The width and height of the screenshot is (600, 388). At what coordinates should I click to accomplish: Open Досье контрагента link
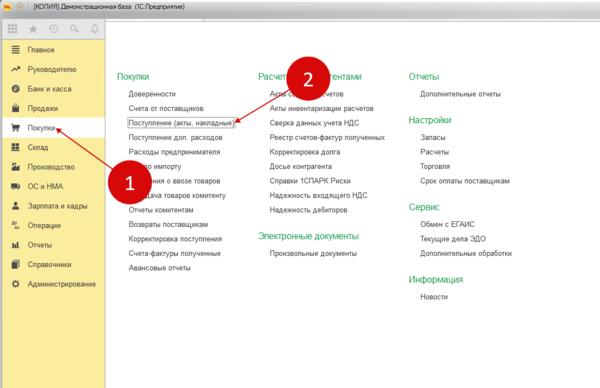300,166
